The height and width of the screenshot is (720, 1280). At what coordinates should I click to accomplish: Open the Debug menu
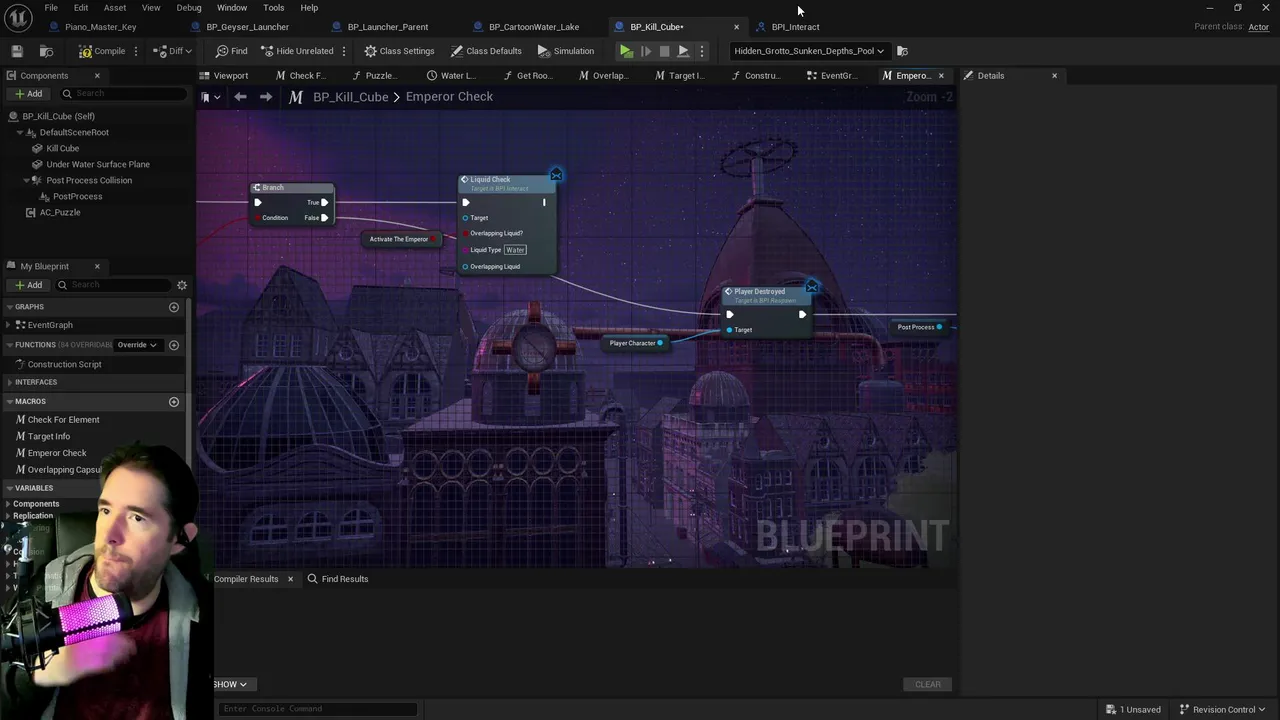pyautogui.click(x=189, y=8)
